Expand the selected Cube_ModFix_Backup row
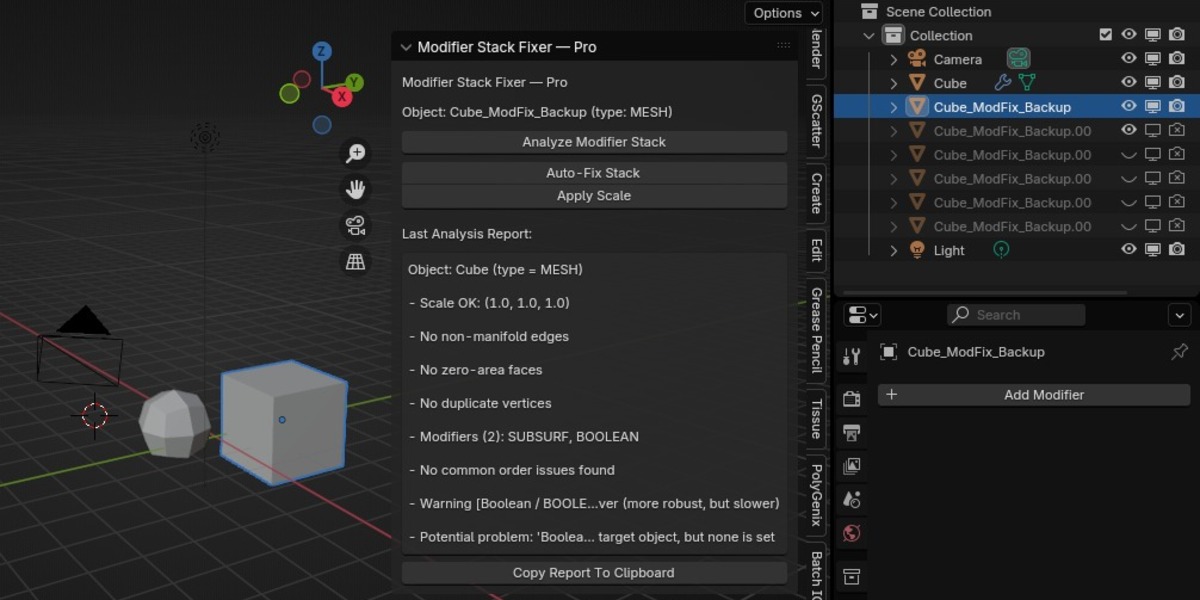1200x600 pixels. 894,107
